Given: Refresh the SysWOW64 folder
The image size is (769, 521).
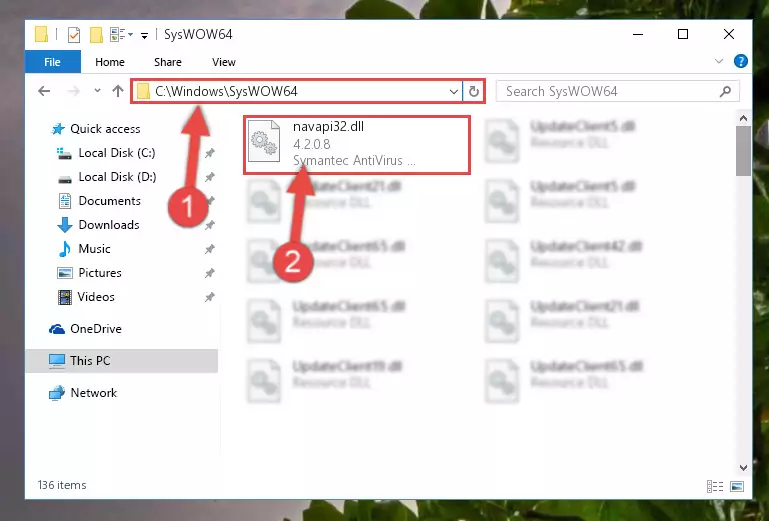Looking at the screenshot, I should tap(474, 91).
